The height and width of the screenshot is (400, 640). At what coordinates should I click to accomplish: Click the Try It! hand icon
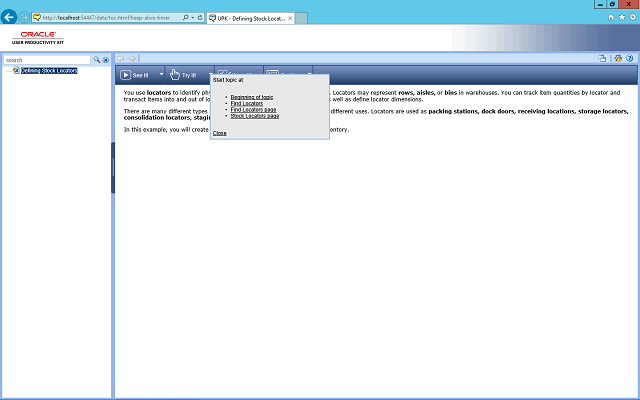(175, 75)
